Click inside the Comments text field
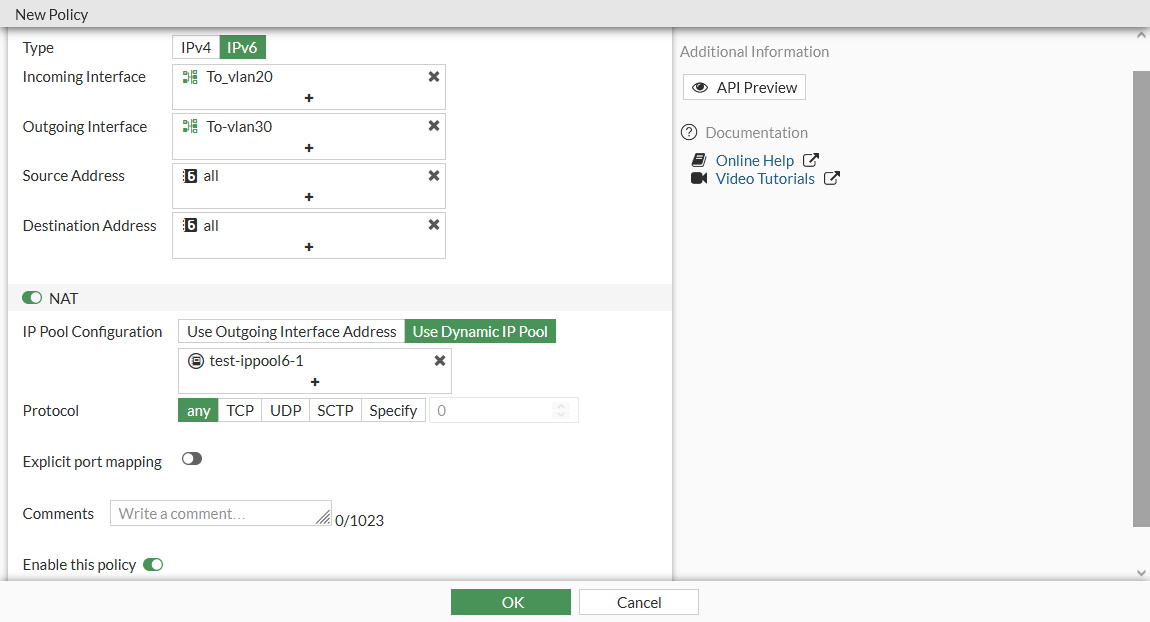 (220, 512)
